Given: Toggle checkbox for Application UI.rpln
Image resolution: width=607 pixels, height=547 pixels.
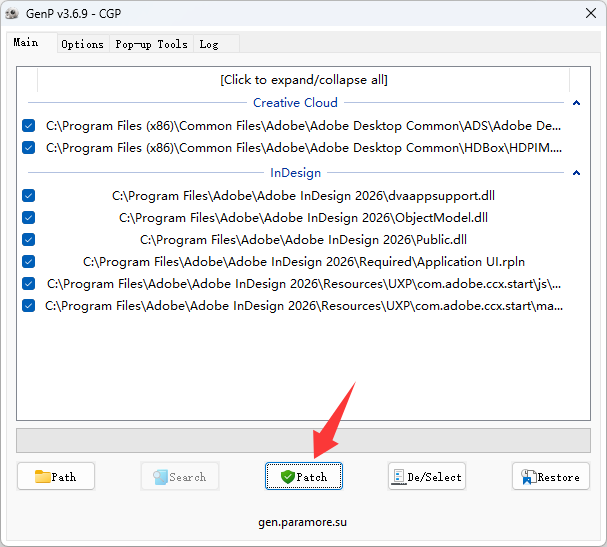Looking at the screenshot, I should point(29,262).
